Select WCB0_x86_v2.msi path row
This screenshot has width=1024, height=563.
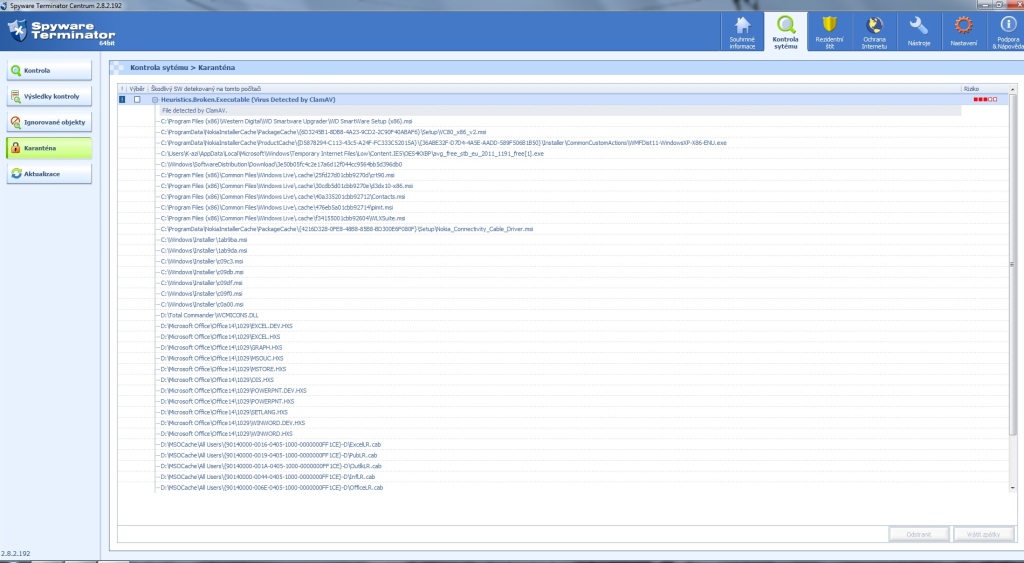[323, 132]
